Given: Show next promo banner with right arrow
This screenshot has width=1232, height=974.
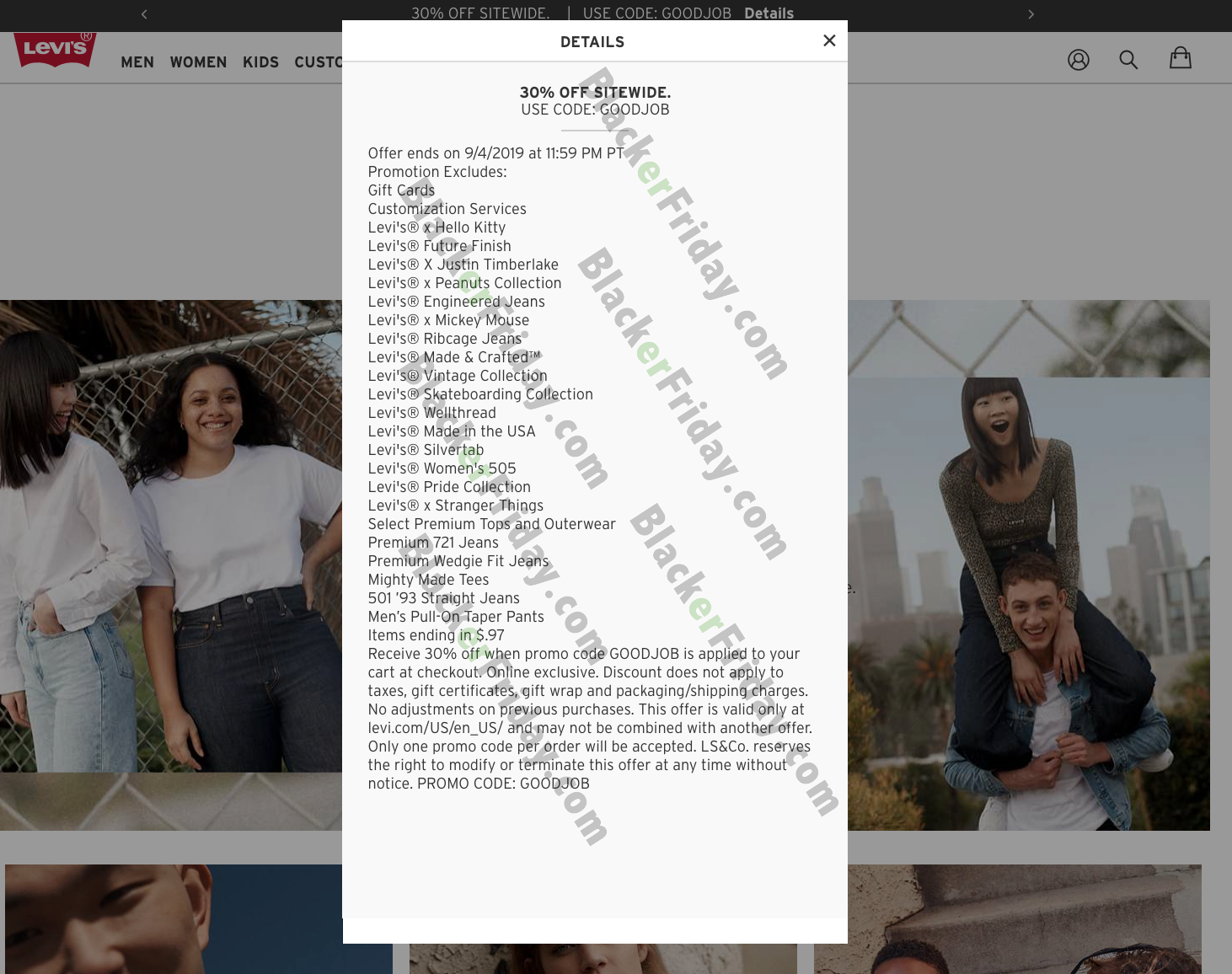Looking at the screenshot, I should click(x=1031, y=14).
